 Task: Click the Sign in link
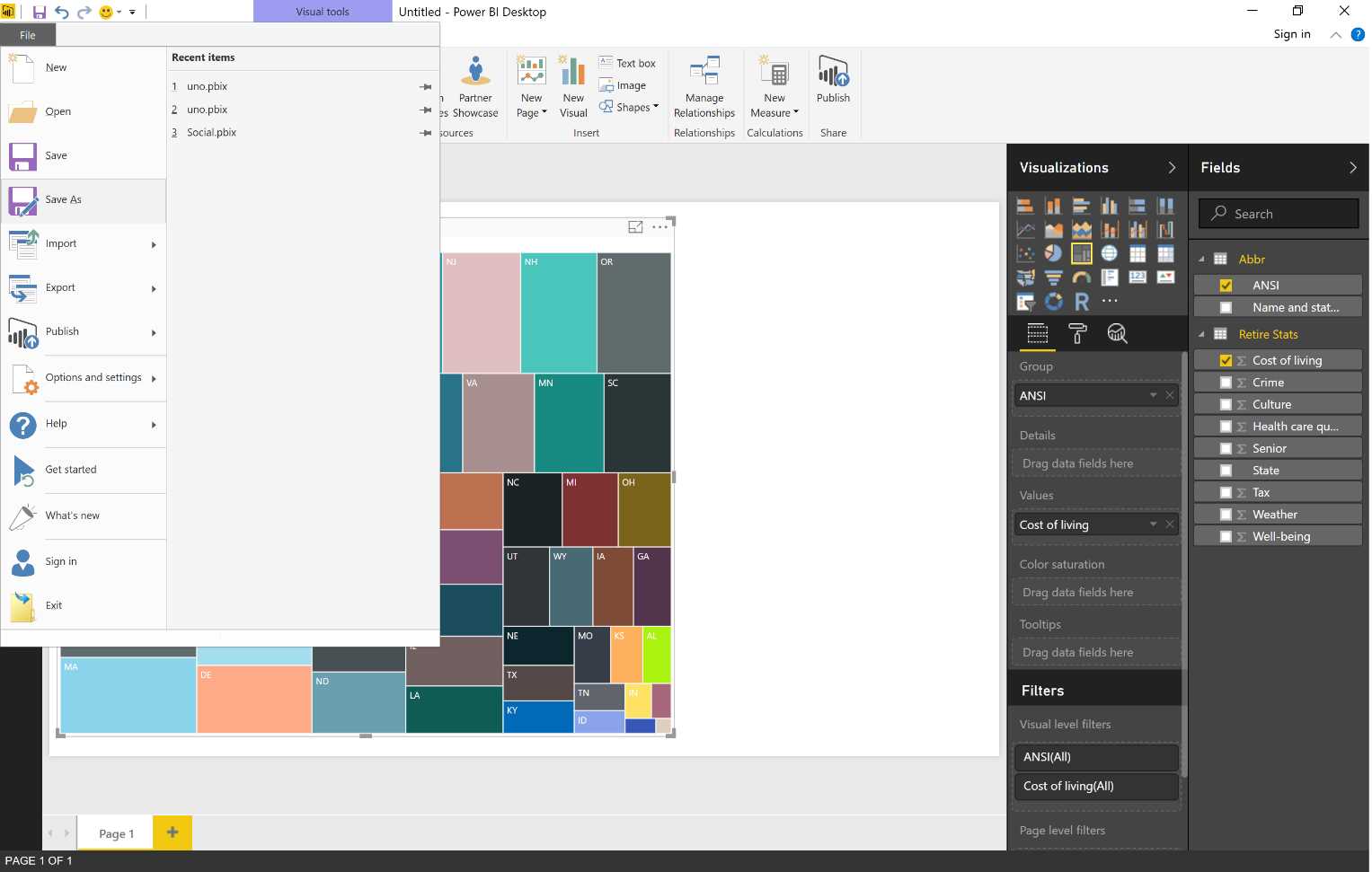click(1291, 33)
